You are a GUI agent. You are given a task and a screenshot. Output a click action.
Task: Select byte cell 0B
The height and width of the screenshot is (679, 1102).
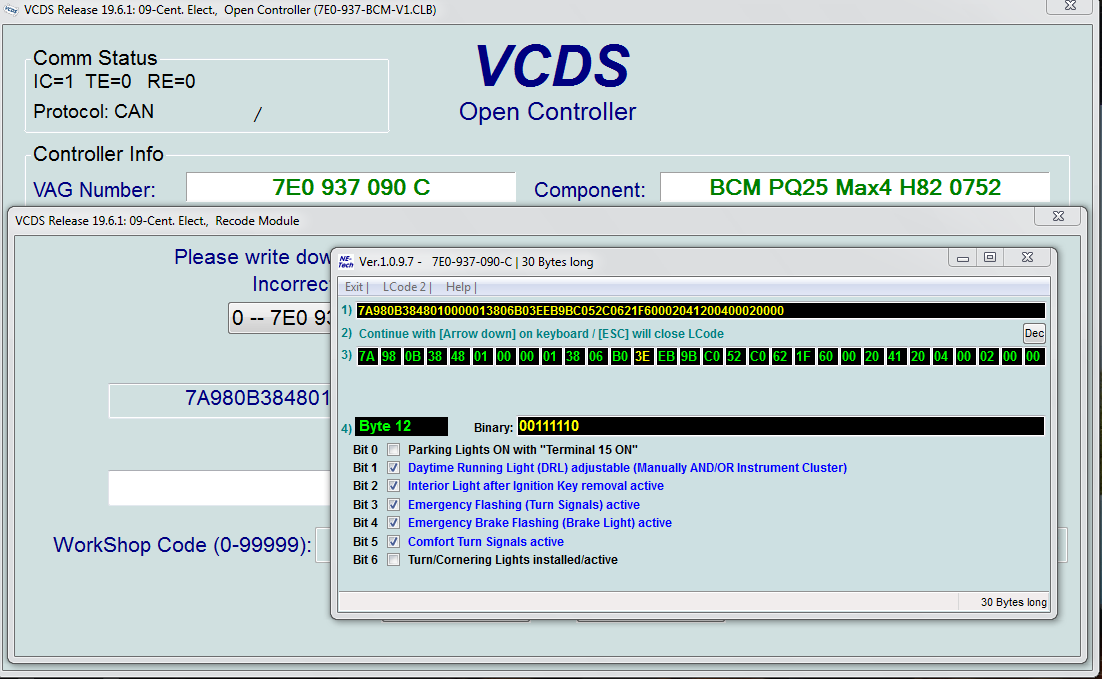(x=413, y=356)
